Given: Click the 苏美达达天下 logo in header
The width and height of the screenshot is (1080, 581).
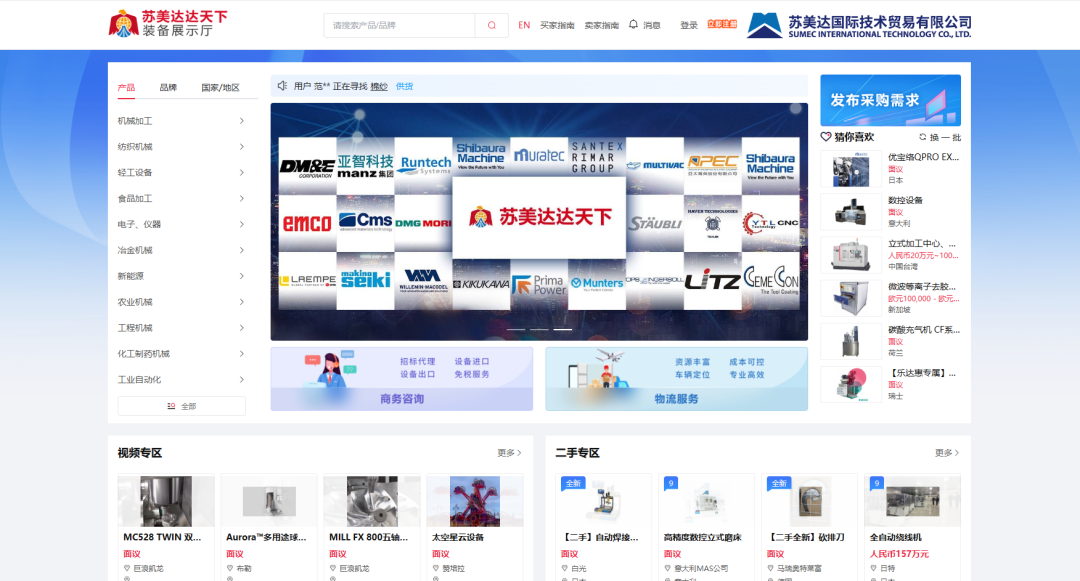Looking at the screenshot, I should [x=167, y=23].
